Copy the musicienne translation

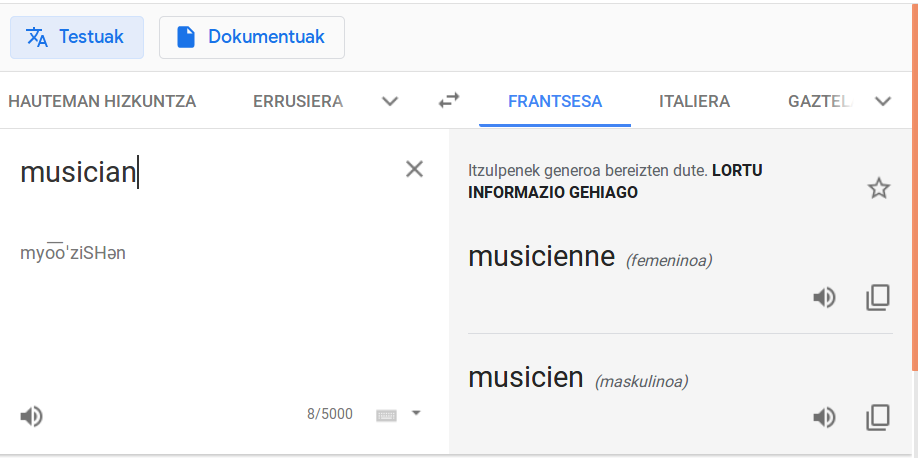tap(878, 298)
